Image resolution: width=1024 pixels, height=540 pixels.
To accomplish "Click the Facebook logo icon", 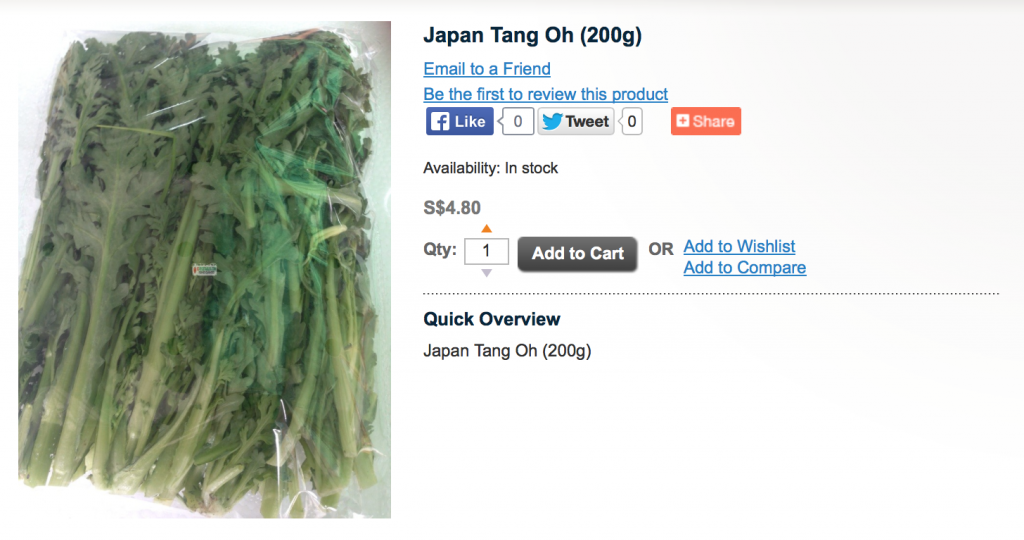I will coord(440,122).
